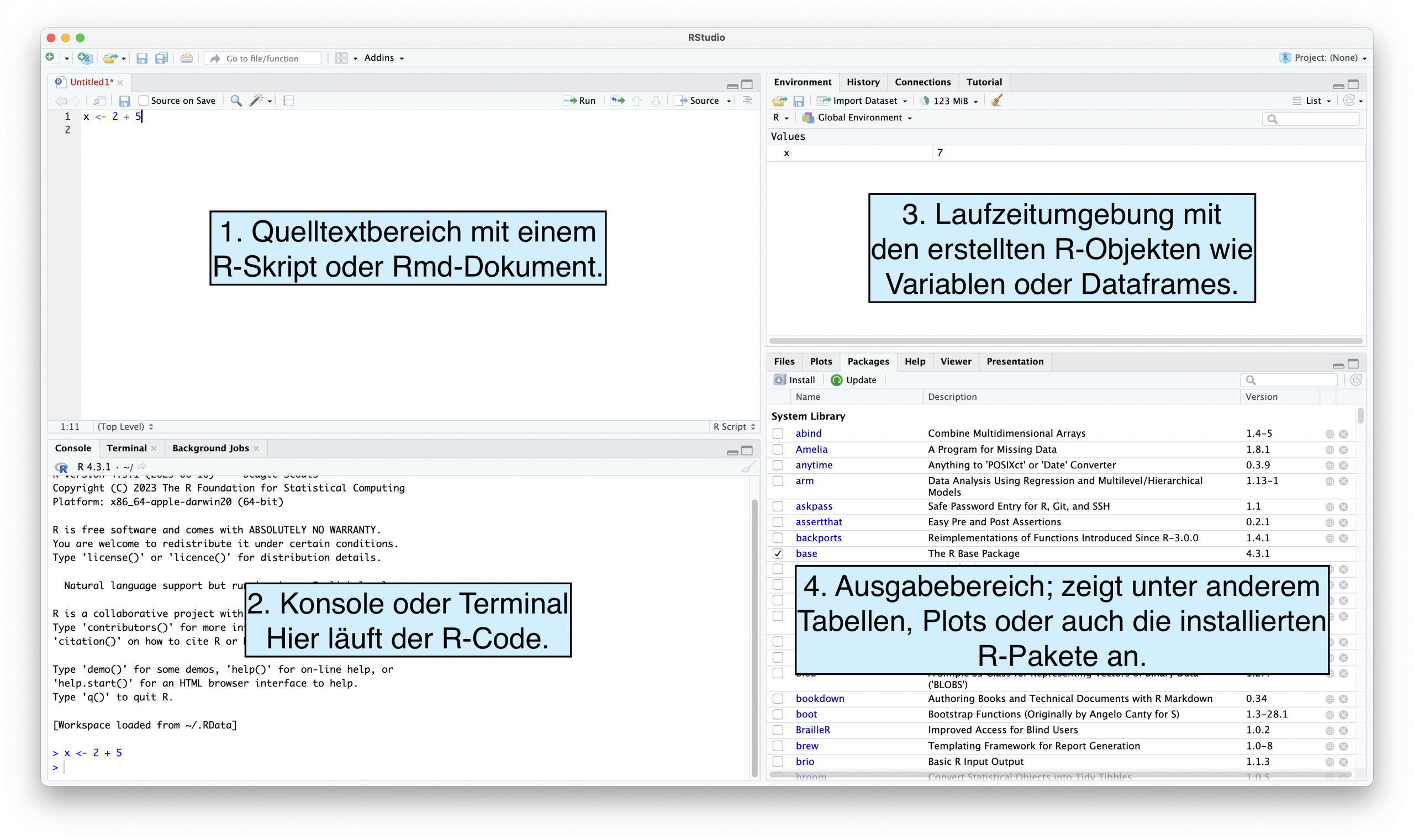Open the Addins dropdown

(384, 58)
